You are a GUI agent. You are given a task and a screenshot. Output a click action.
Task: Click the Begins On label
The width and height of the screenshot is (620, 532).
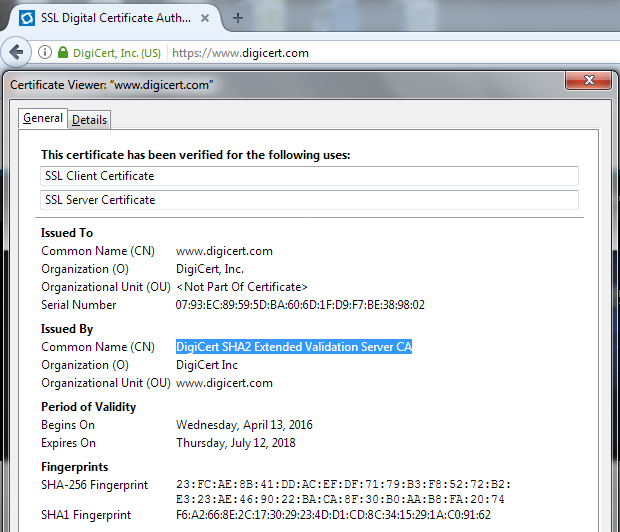pyautogui.click(x=68, y=425)
